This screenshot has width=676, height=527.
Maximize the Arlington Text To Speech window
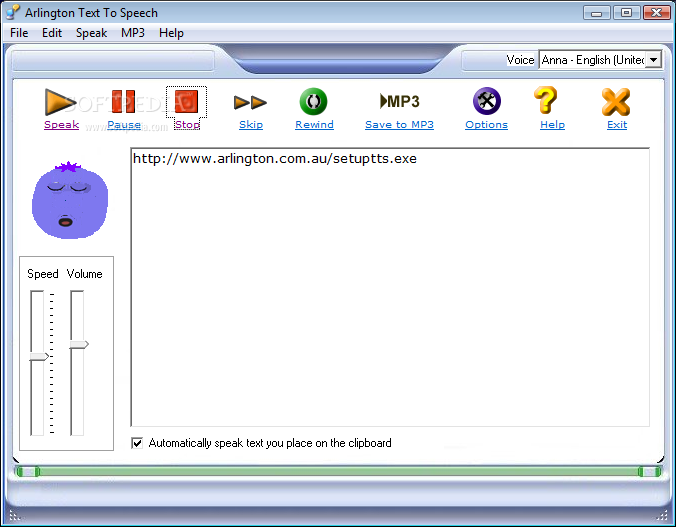coord(626,13)
